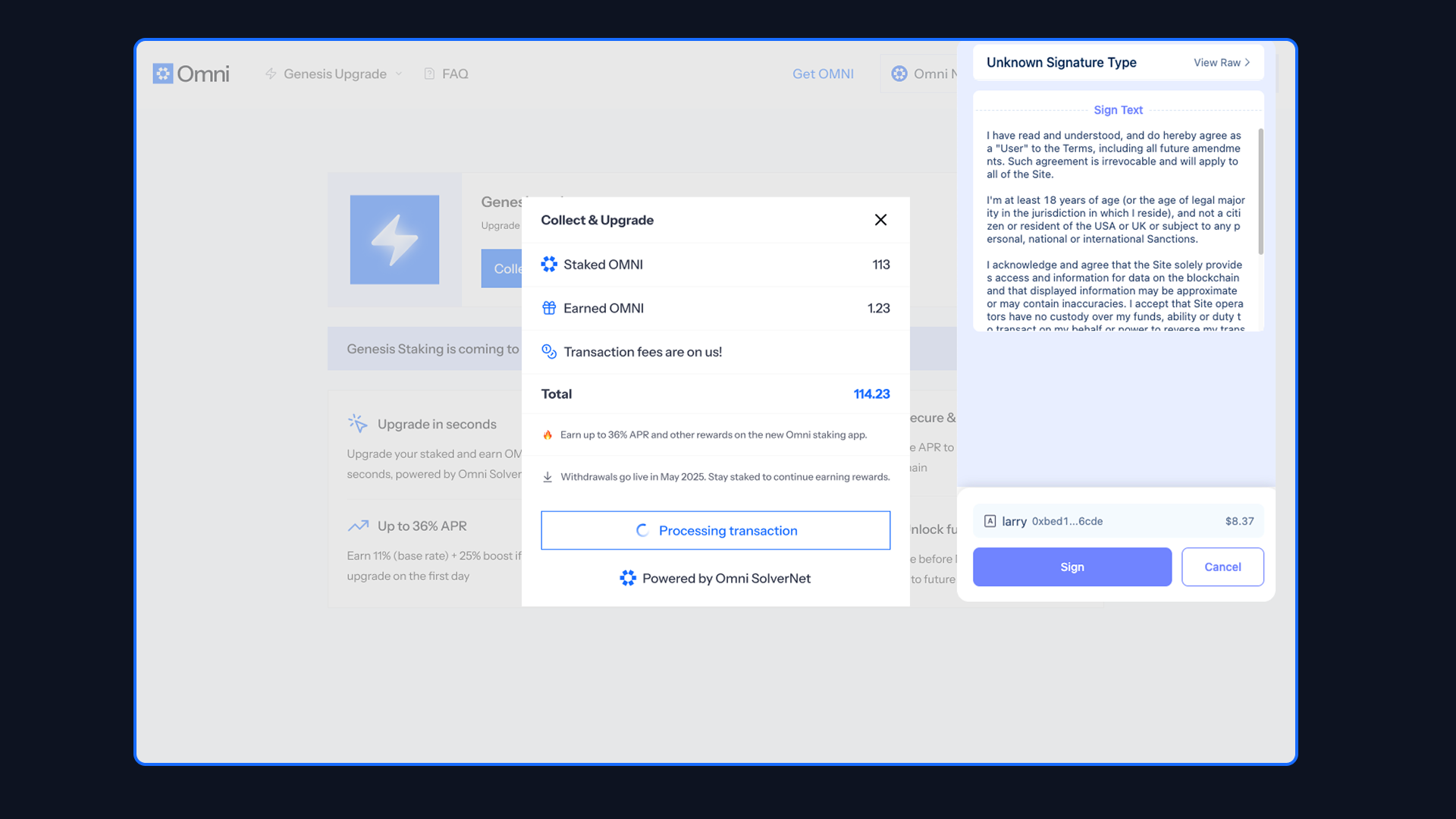
Task: Expand the Genesis Upgrade dropdown menu
Action: (x=334, y=74)
